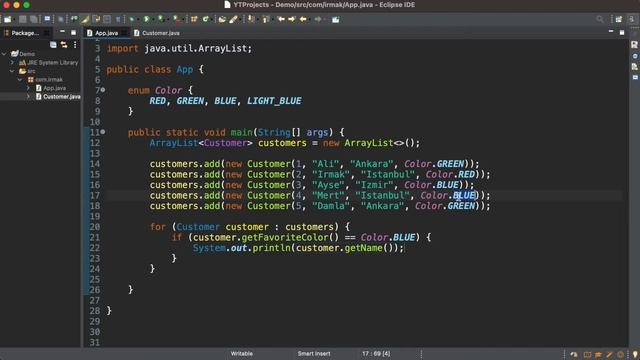Click the pencil Search icon in toolbar
This screenshot has width=640, height=360.
[233, 19]
